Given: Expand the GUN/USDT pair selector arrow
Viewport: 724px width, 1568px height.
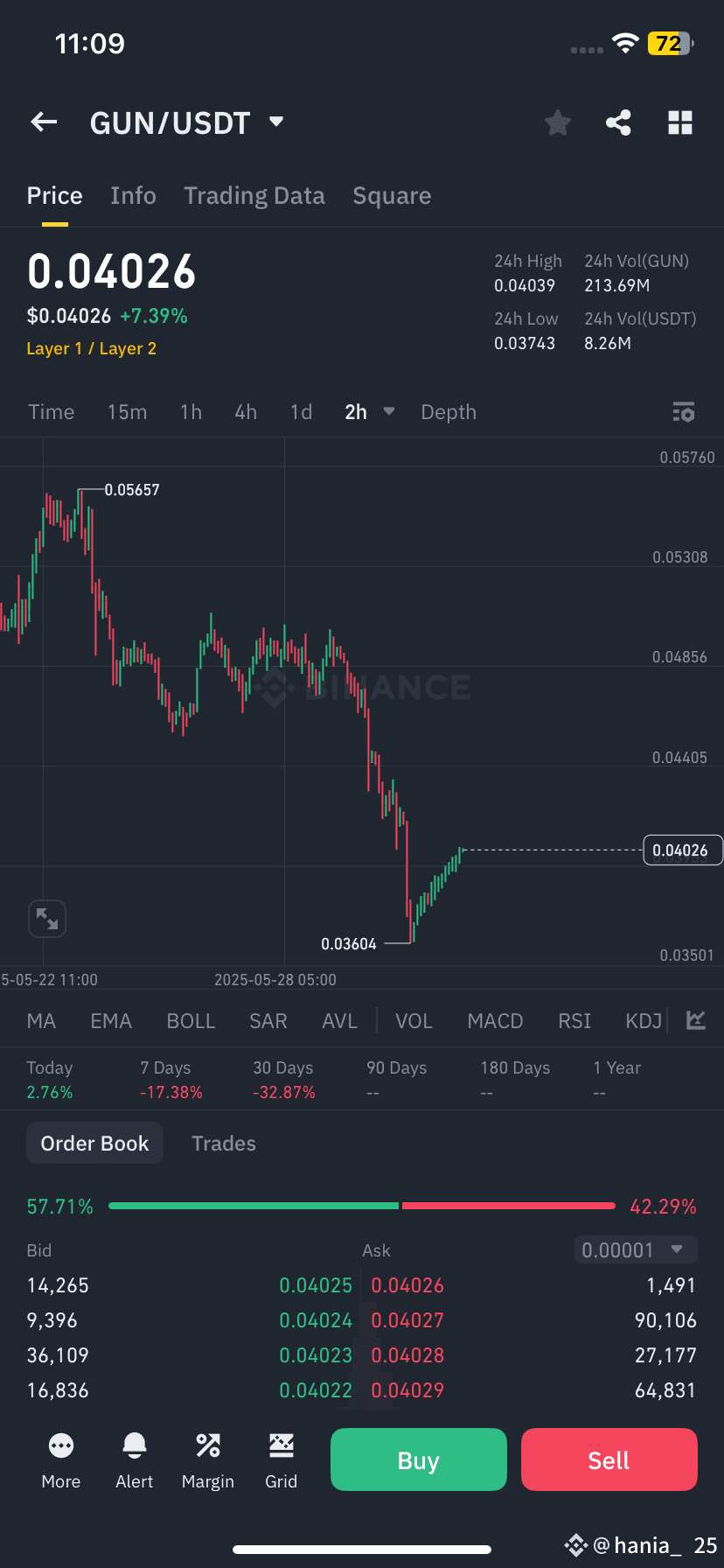Looking at the screenshot, I should pyautogui.click(x=276, y=122).
